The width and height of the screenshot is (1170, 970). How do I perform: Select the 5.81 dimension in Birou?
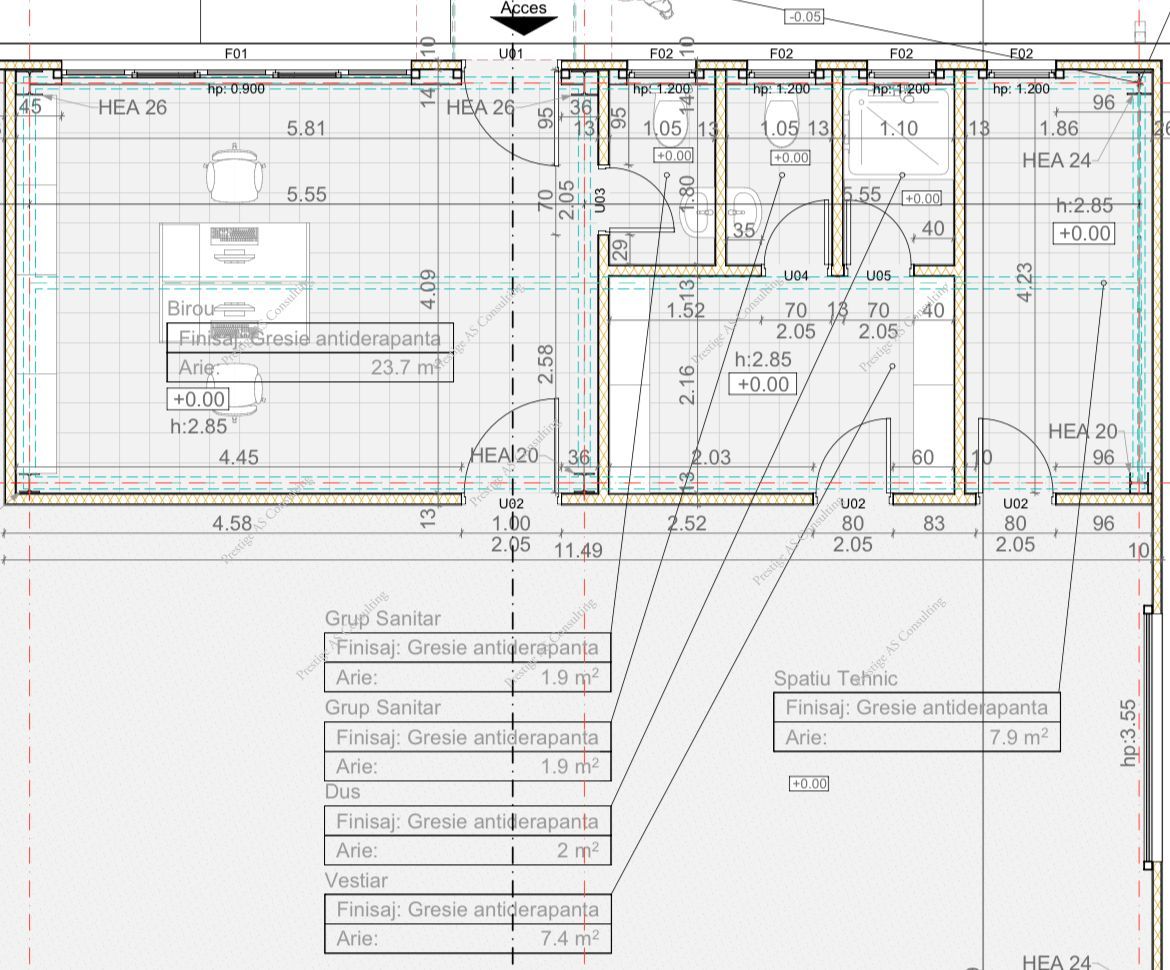pyautogui.click(x=306, y=128)
